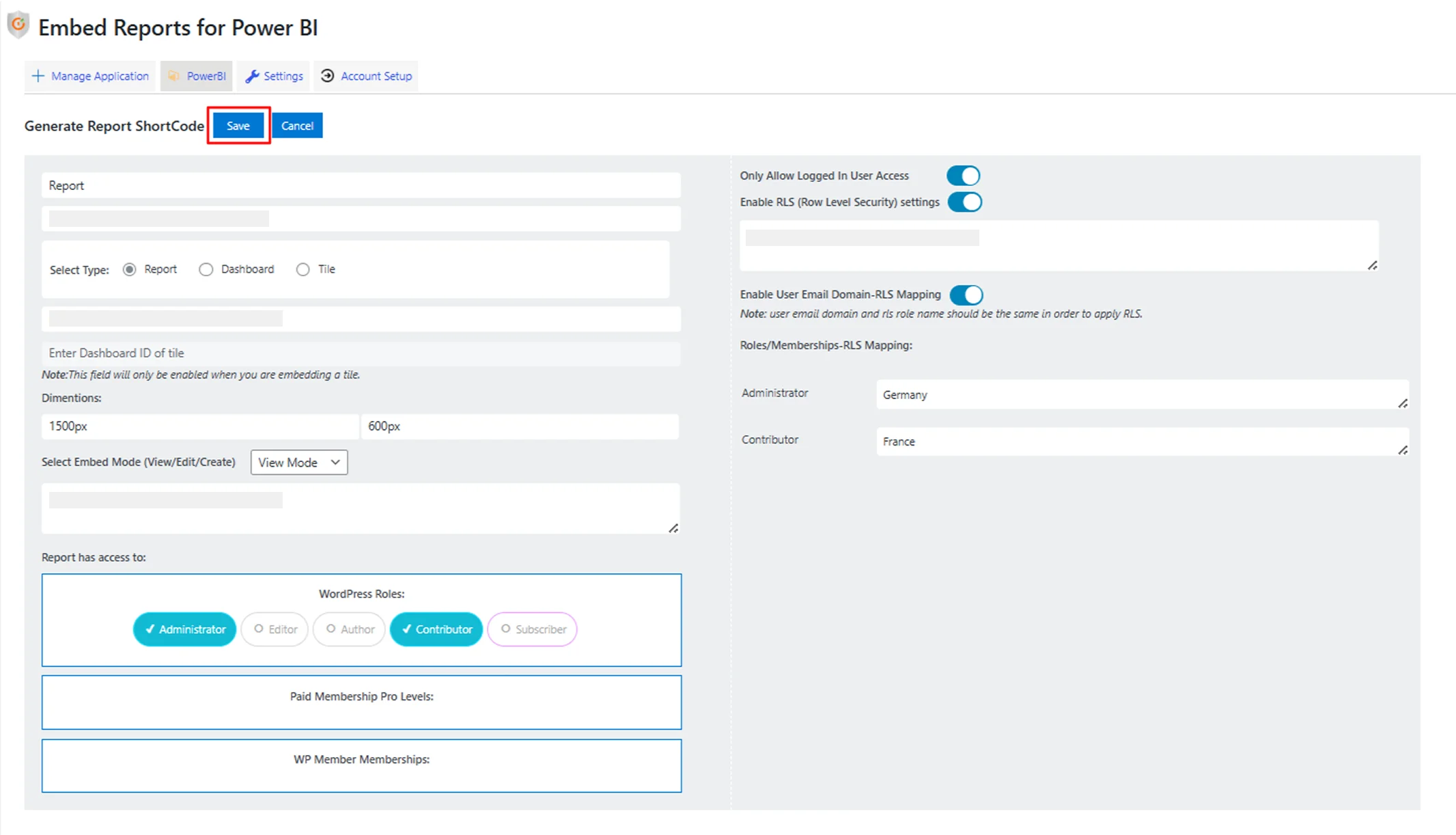Click the RLS settings textarea resize handle
Viewport: 1456px width, 835px height.
1373,265
